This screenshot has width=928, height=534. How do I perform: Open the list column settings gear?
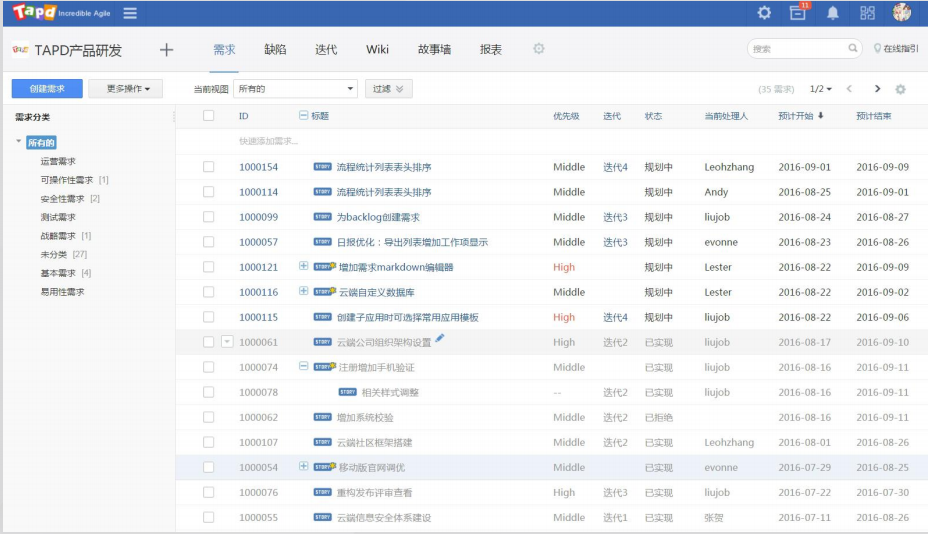tap(900, 89)
